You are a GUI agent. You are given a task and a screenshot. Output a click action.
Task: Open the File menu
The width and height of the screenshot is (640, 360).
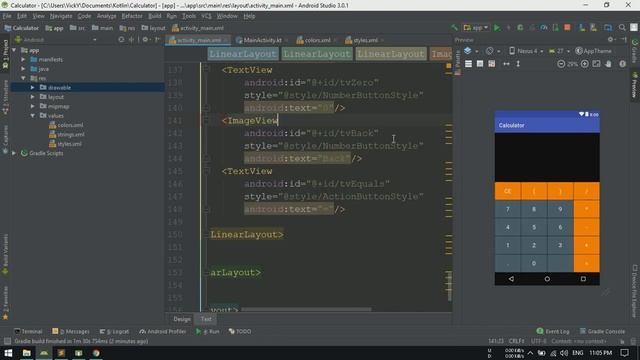pyautogui.click(x=7, y=16)
